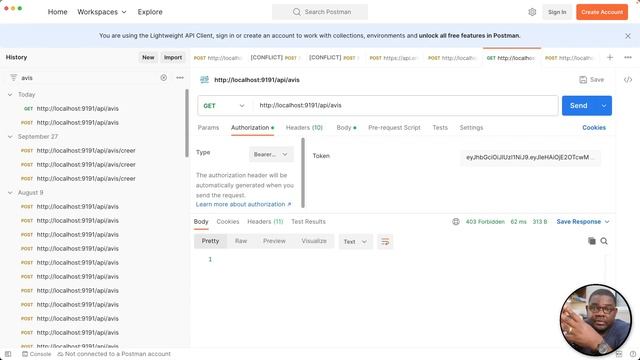Screen dimensions: 640x360
Task: Open History options ellipsis menu
Action: coord(180,78)
